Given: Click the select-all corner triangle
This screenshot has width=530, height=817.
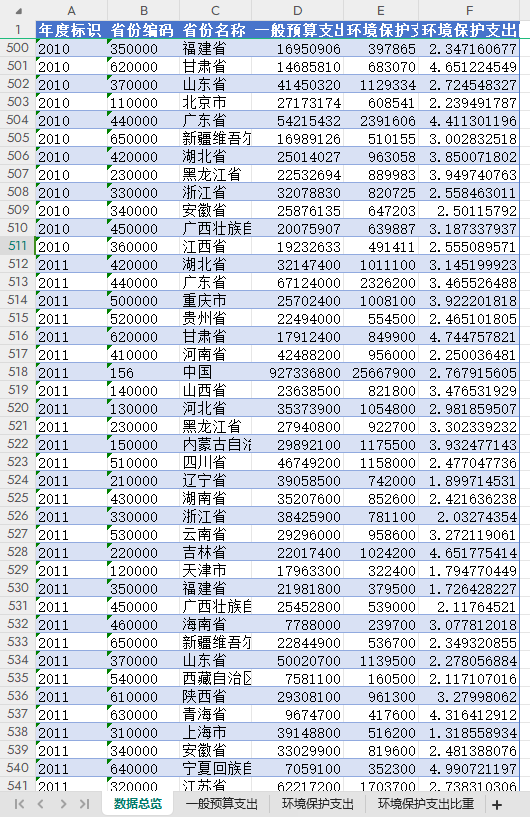Looking at the screenshot, I should [19, 10].
